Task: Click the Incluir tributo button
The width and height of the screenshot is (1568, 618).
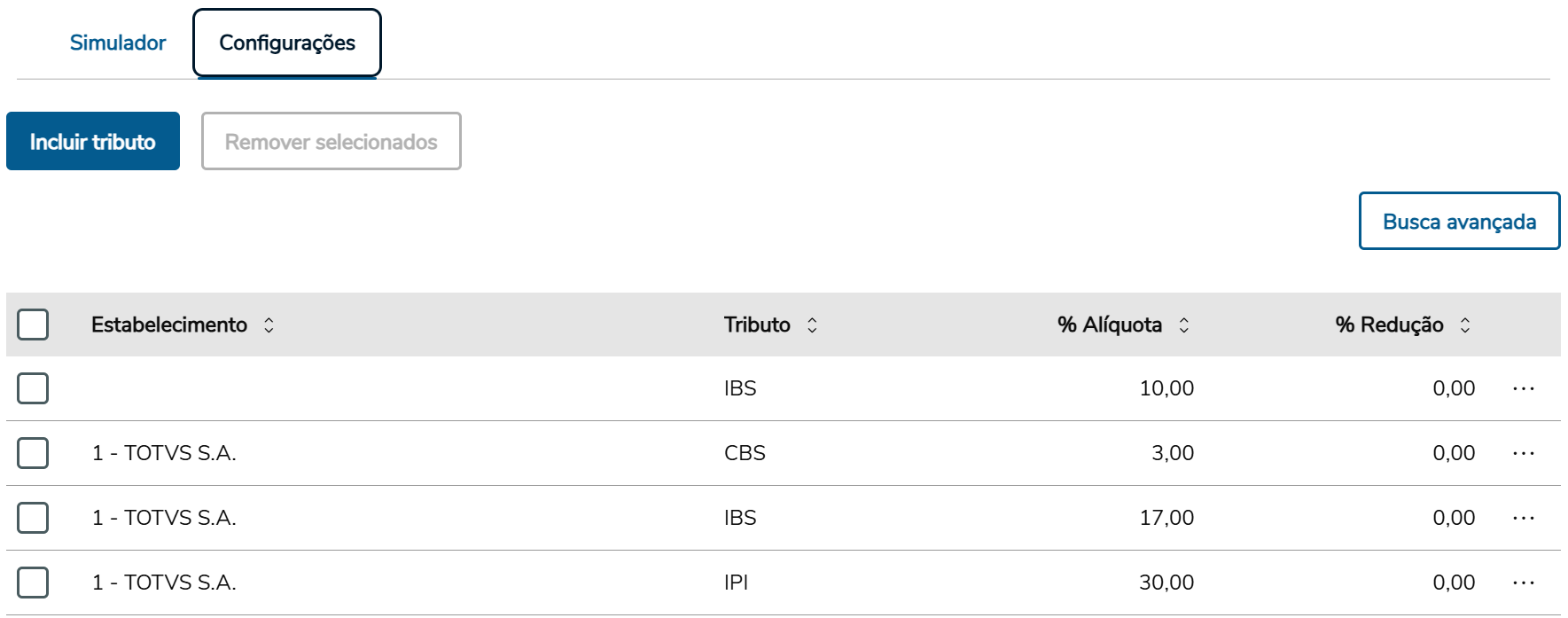Action: [x=93, y=141]
